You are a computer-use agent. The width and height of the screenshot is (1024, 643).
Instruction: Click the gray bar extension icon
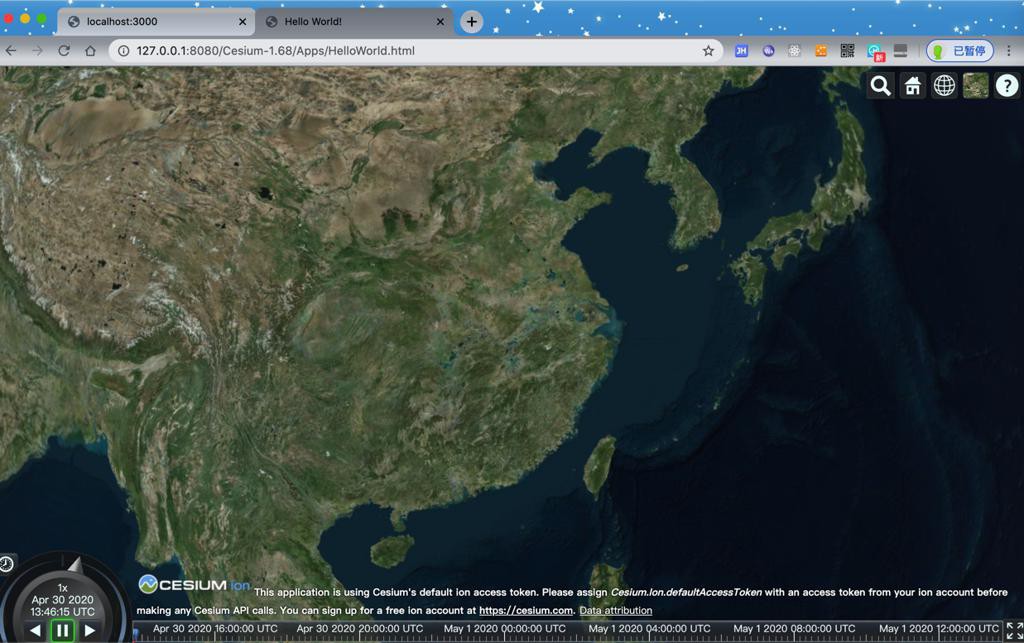[901, 50]
